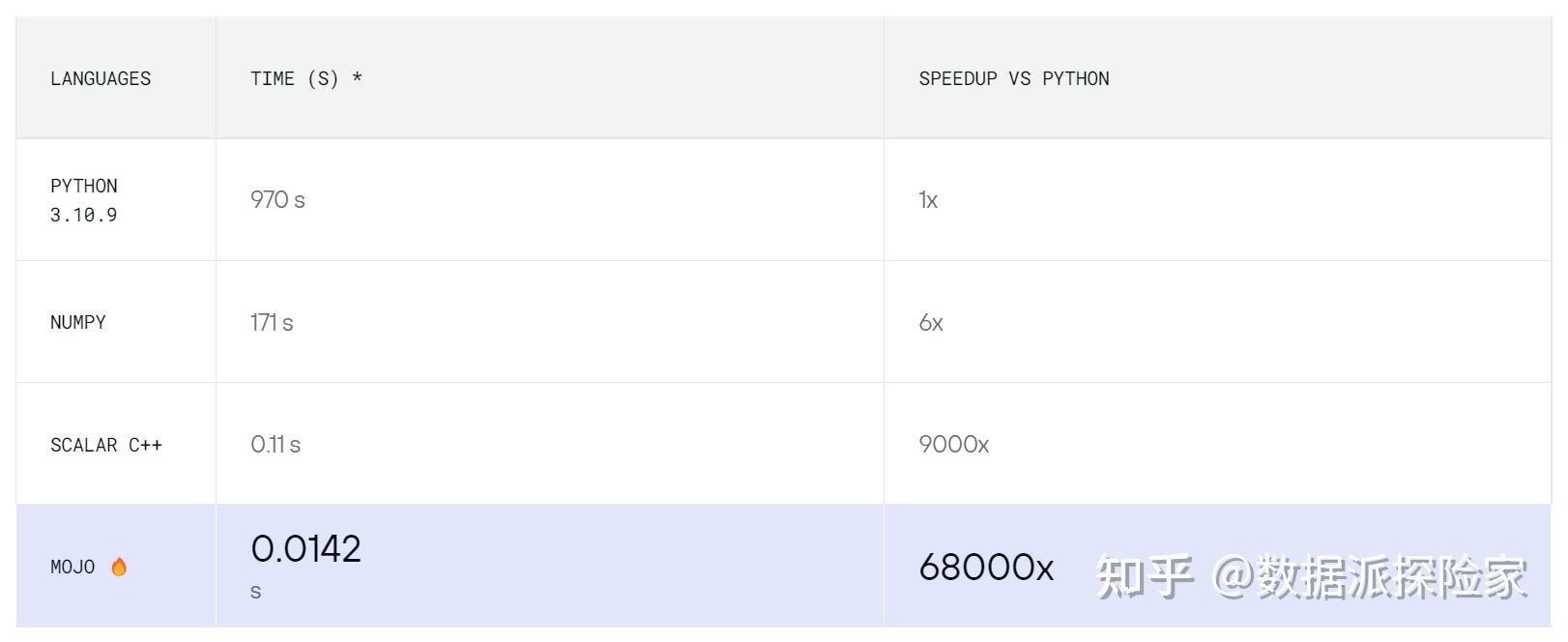Click the 3.10.9 version number
This screenshot has height=642, width=1568.
pos(84,215)
